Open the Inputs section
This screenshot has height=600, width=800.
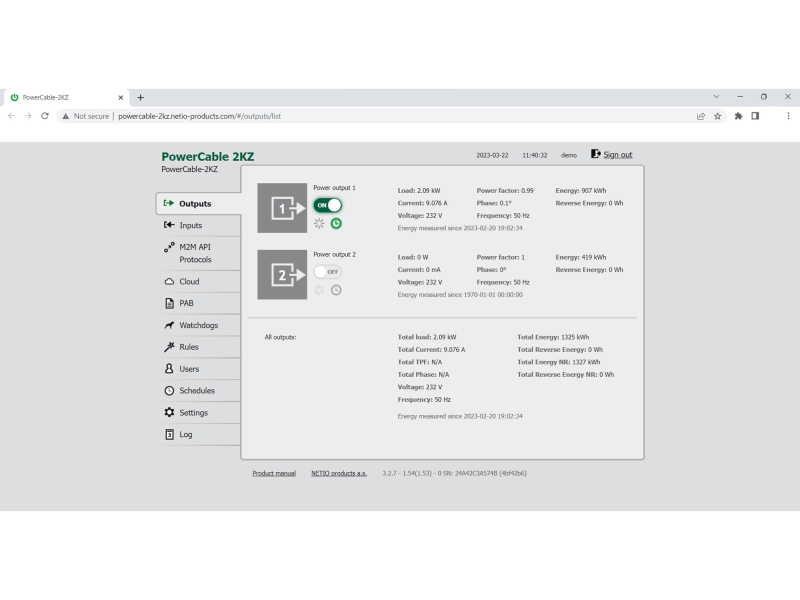199,225
